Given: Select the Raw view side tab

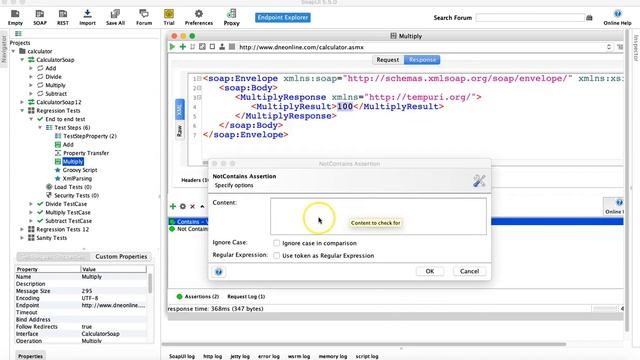Looking at the screenshot, I should coord(179,131).
